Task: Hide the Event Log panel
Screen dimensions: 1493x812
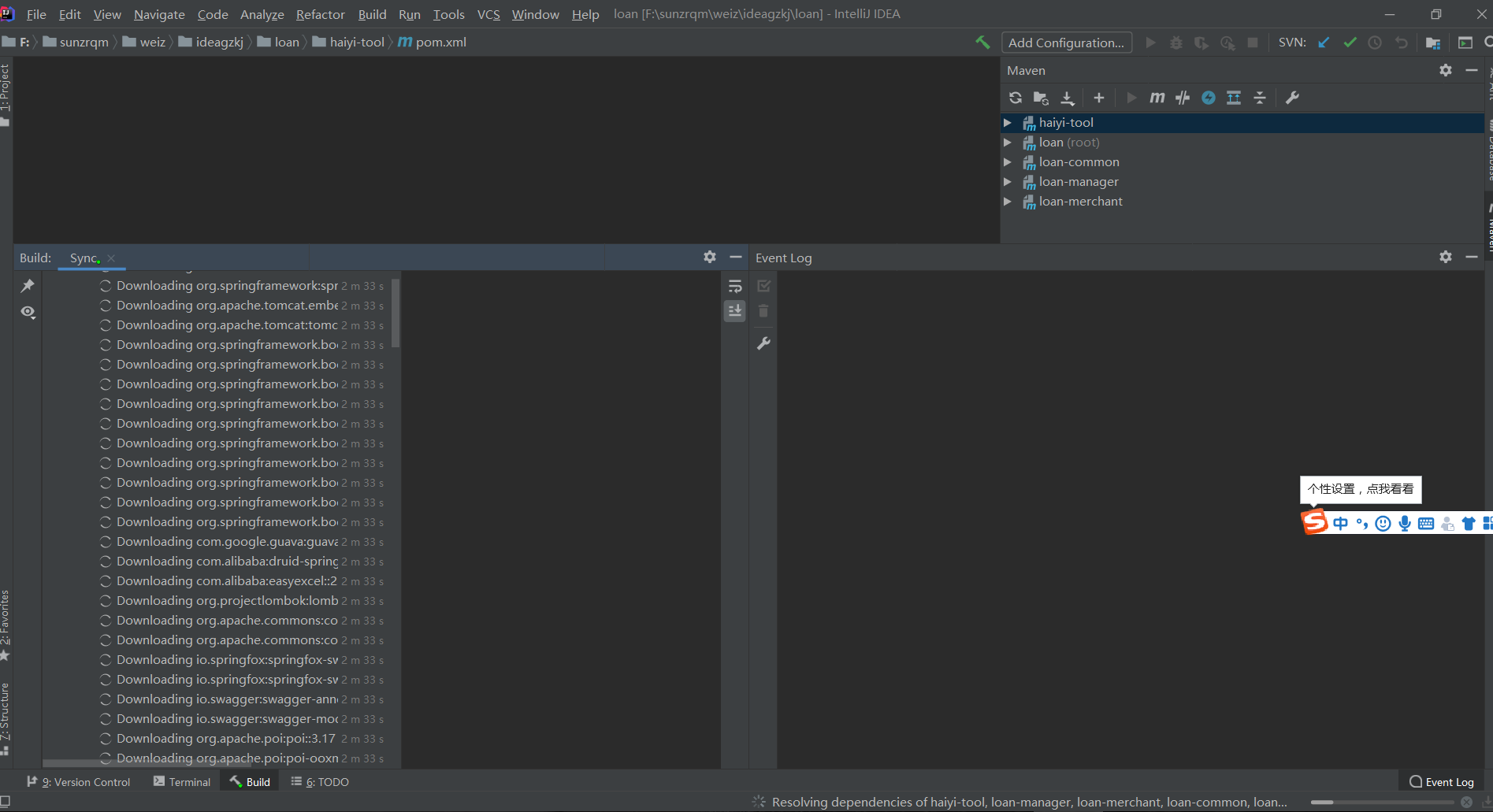Action: point(1471,257)
